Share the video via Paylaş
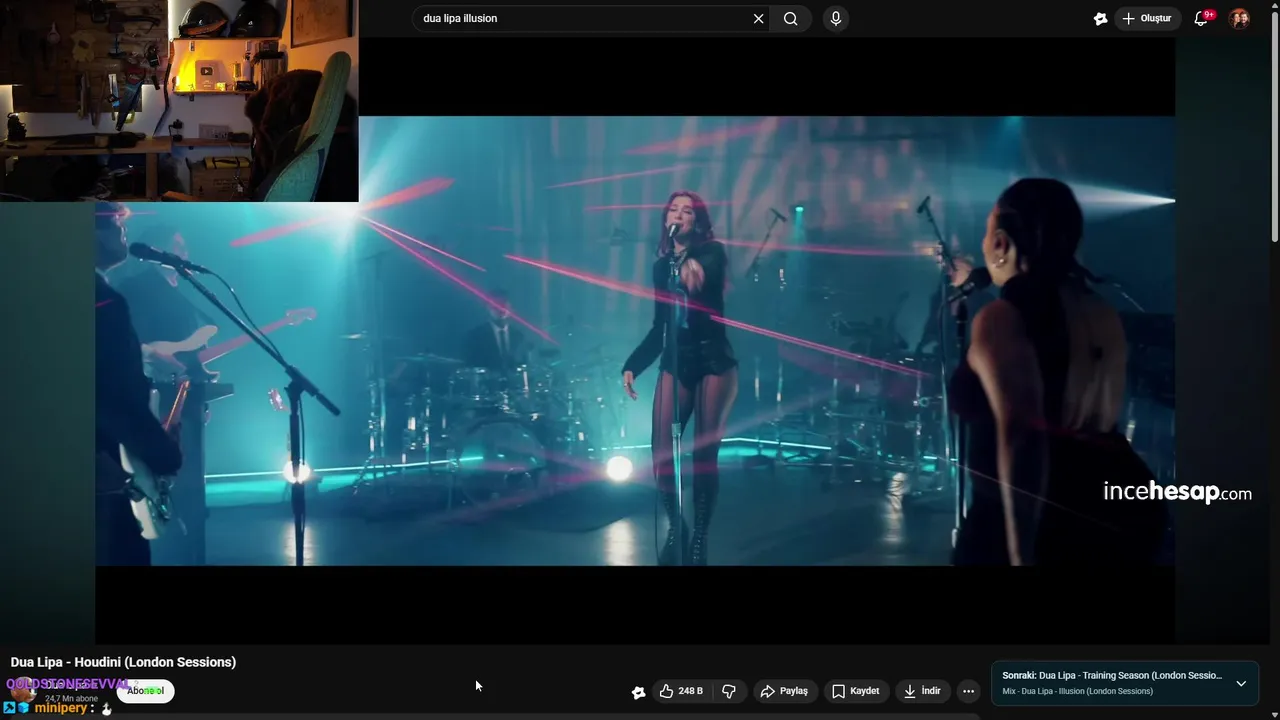Image resolution: width=1280 pixels, height=720 pixels. (x=785, y=691)
